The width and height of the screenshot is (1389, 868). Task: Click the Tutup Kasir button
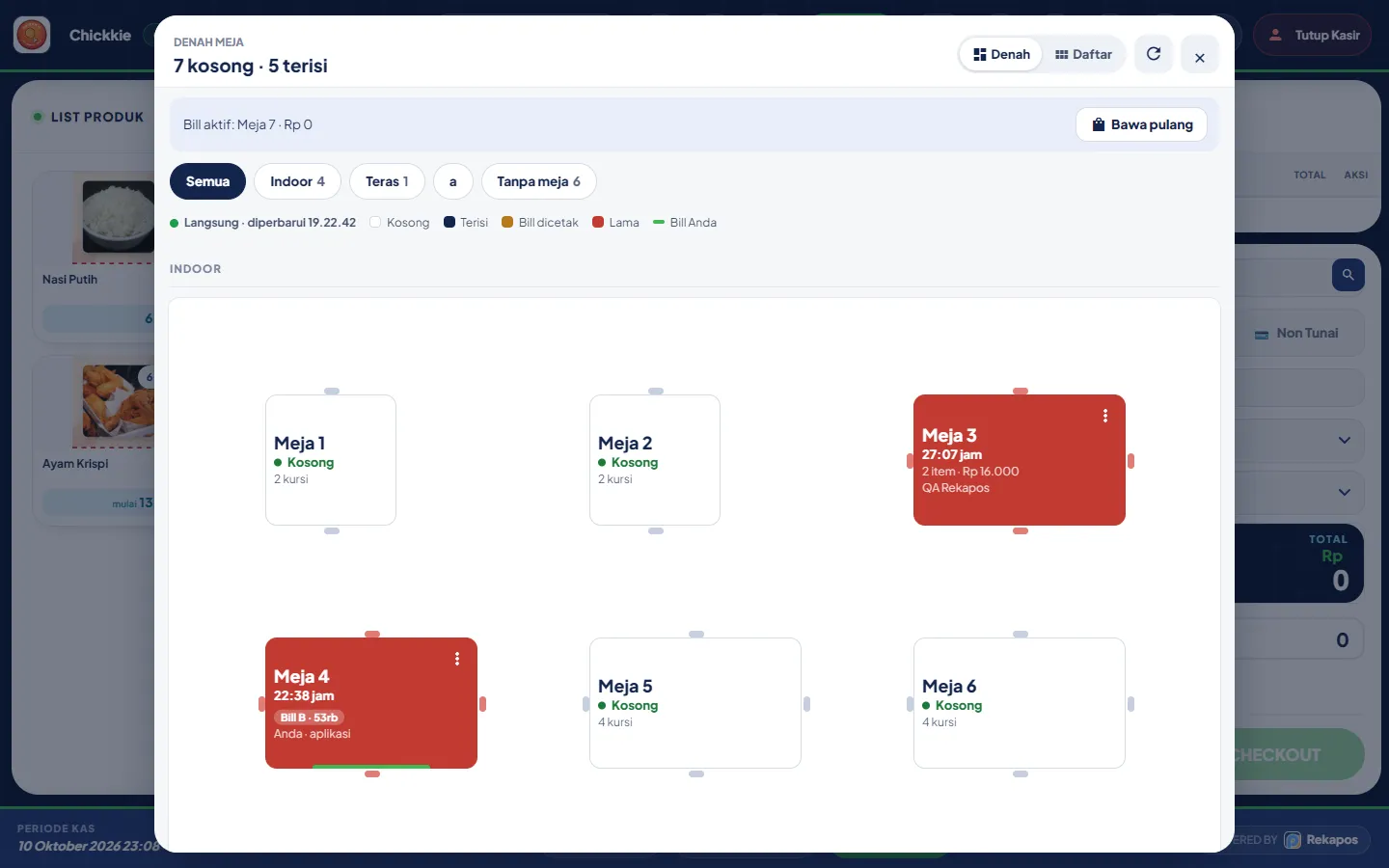[x=1312, y=35]
